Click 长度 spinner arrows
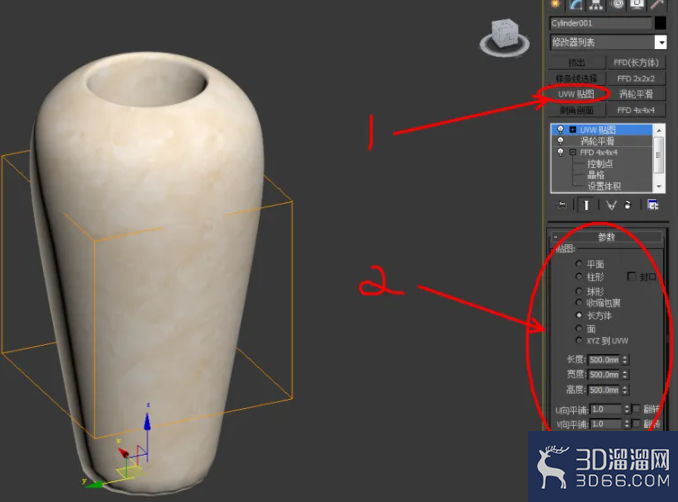This screenshot has width=678, height=502. click(625, 360)
